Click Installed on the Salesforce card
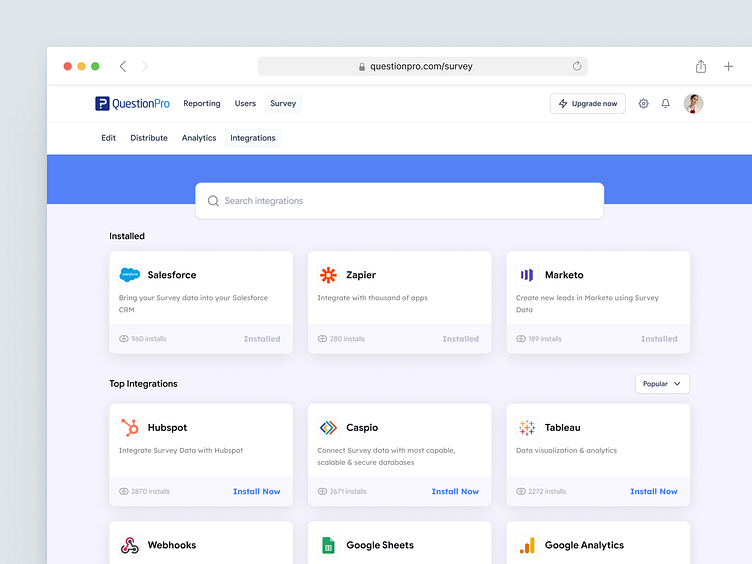 point(262,339)
